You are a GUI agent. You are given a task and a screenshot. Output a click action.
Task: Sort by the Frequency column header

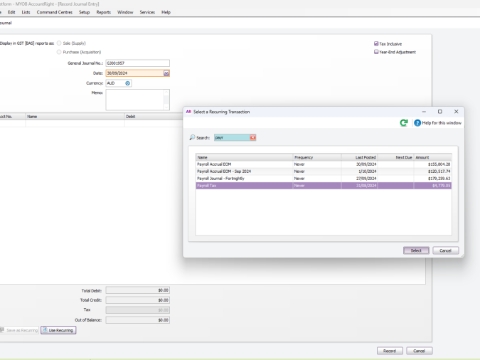click(x=317, y=157)
